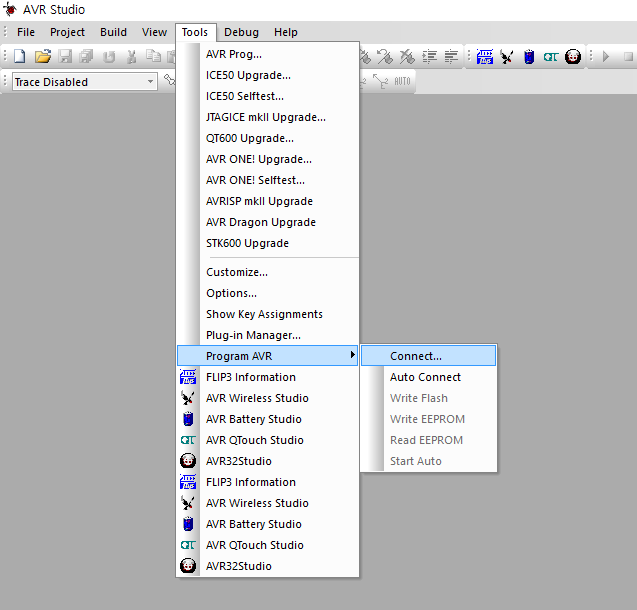The width and height of the screenshot is (637, 610).
Task: Expand the Program AVR submenu entry
Action: click(267, 356)
